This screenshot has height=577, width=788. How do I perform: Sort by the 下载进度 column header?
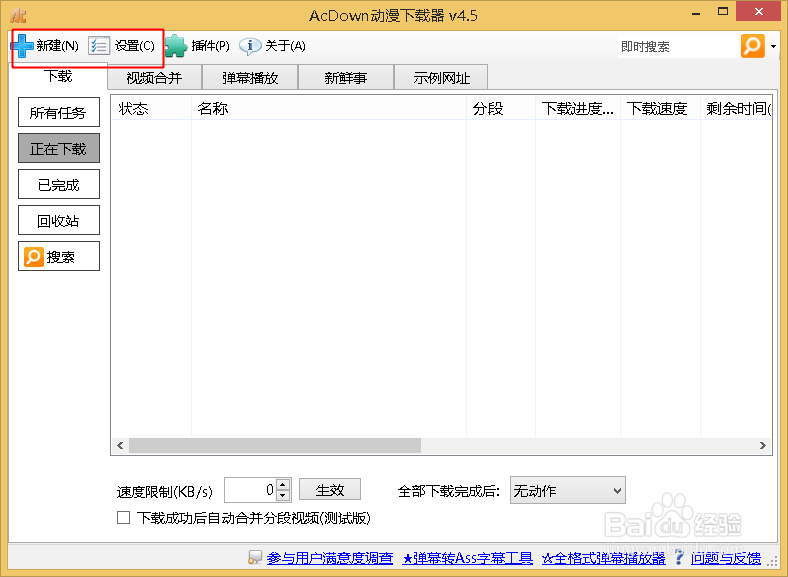click(x=577, y=109)
